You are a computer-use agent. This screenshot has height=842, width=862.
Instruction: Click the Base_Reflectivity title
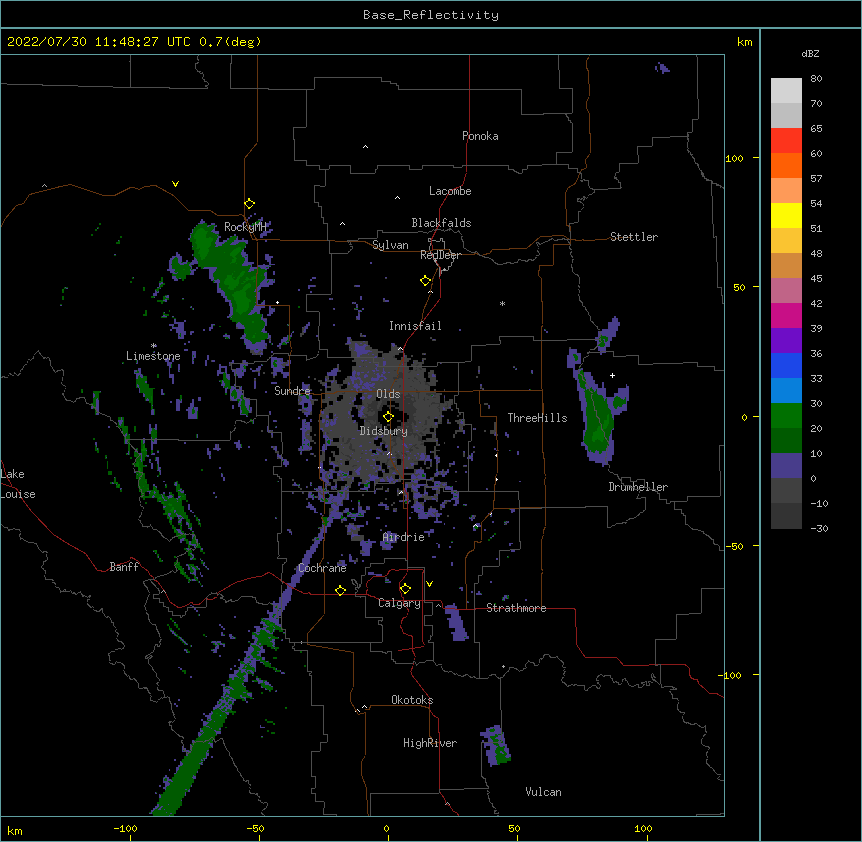[431, 15]
